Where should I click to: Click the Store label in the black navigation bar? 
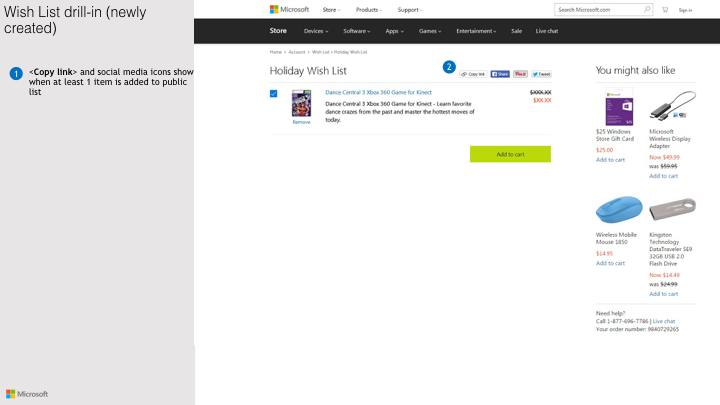coord(278,31)
